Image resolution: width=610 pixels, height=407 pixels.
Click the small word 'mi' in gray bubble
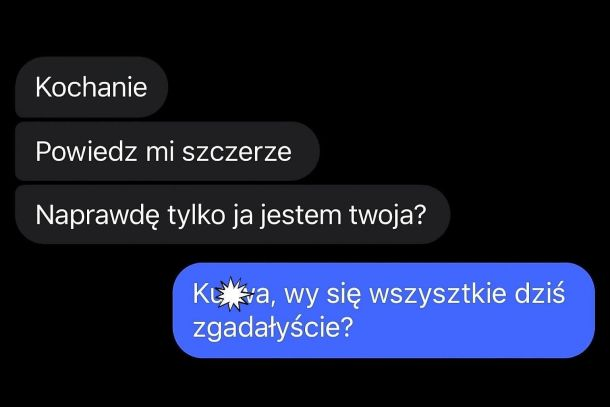click(160, 151)
